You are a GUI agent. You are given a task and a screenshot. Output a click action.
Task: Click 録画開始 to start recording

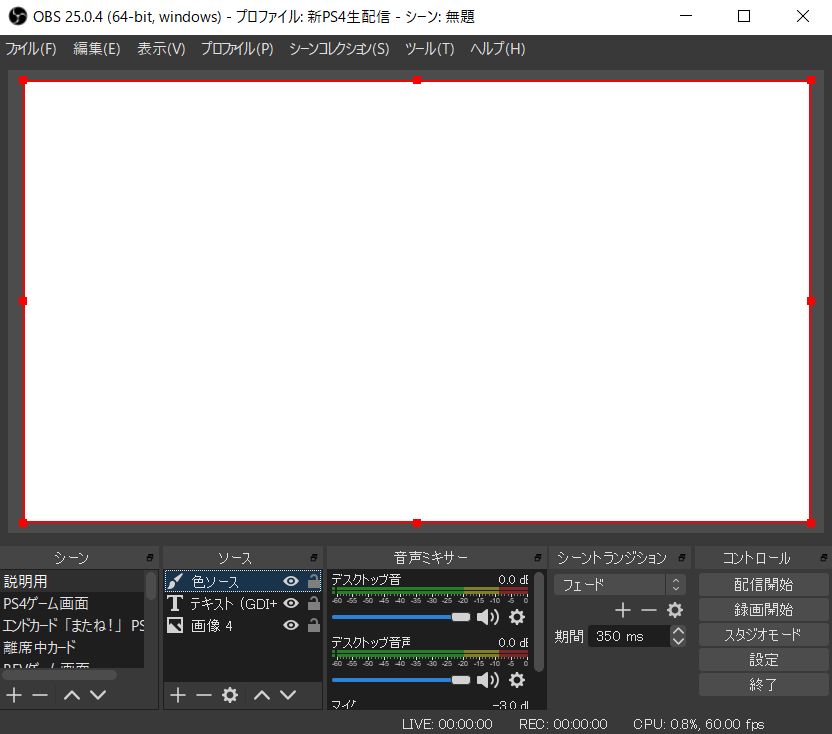coord(764,609)
